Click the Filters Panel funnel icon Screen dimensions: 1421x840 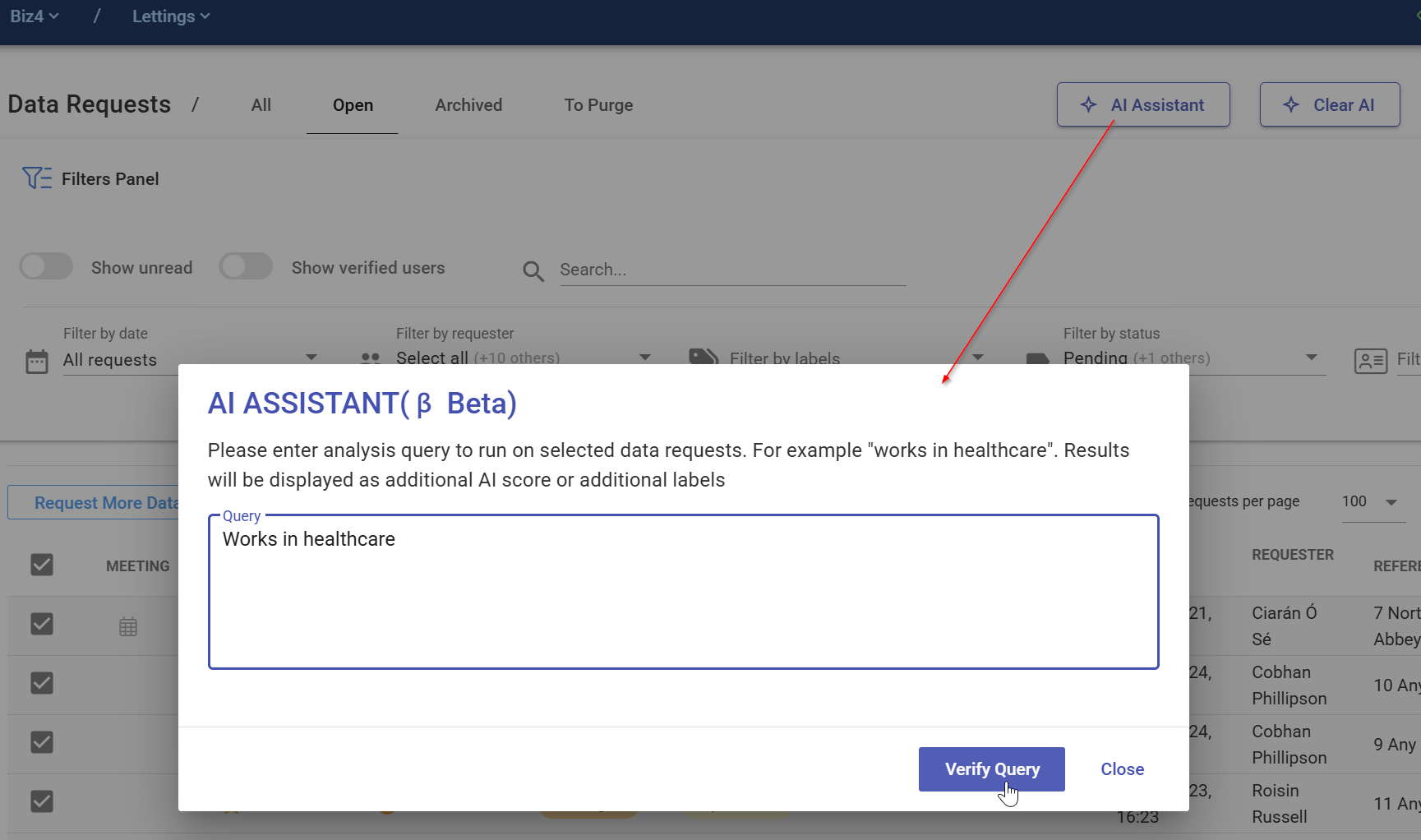pyautogui.click(x=37, y=178)
